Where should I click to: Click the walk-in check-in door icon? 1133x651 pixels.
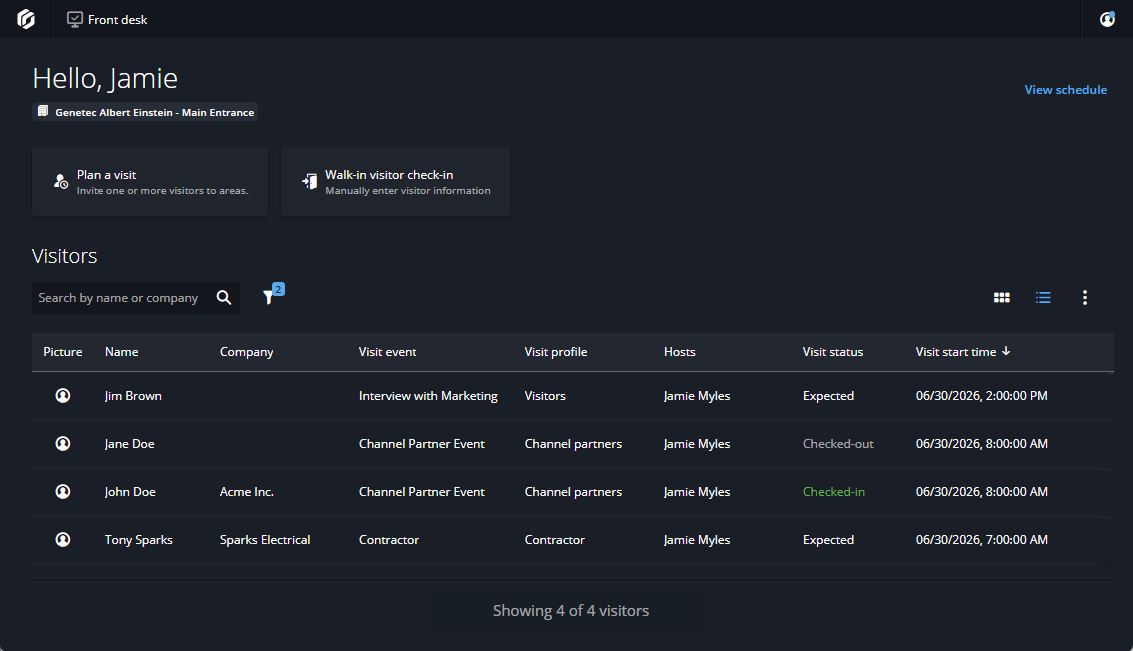(309, 181)
